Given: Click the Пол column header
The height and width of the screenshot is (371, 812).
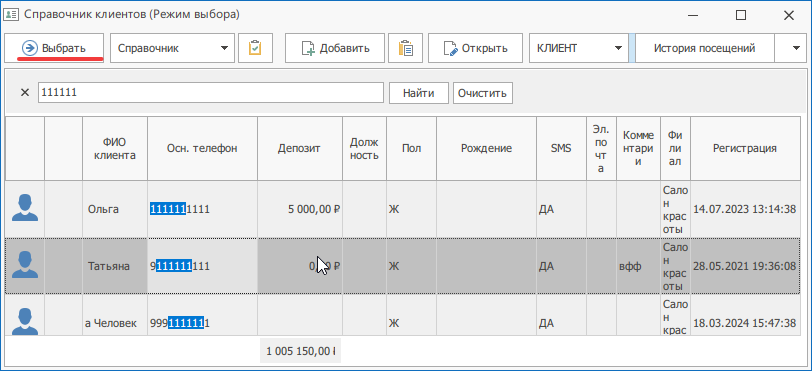Looking at the screenshot, I should 411,148.
